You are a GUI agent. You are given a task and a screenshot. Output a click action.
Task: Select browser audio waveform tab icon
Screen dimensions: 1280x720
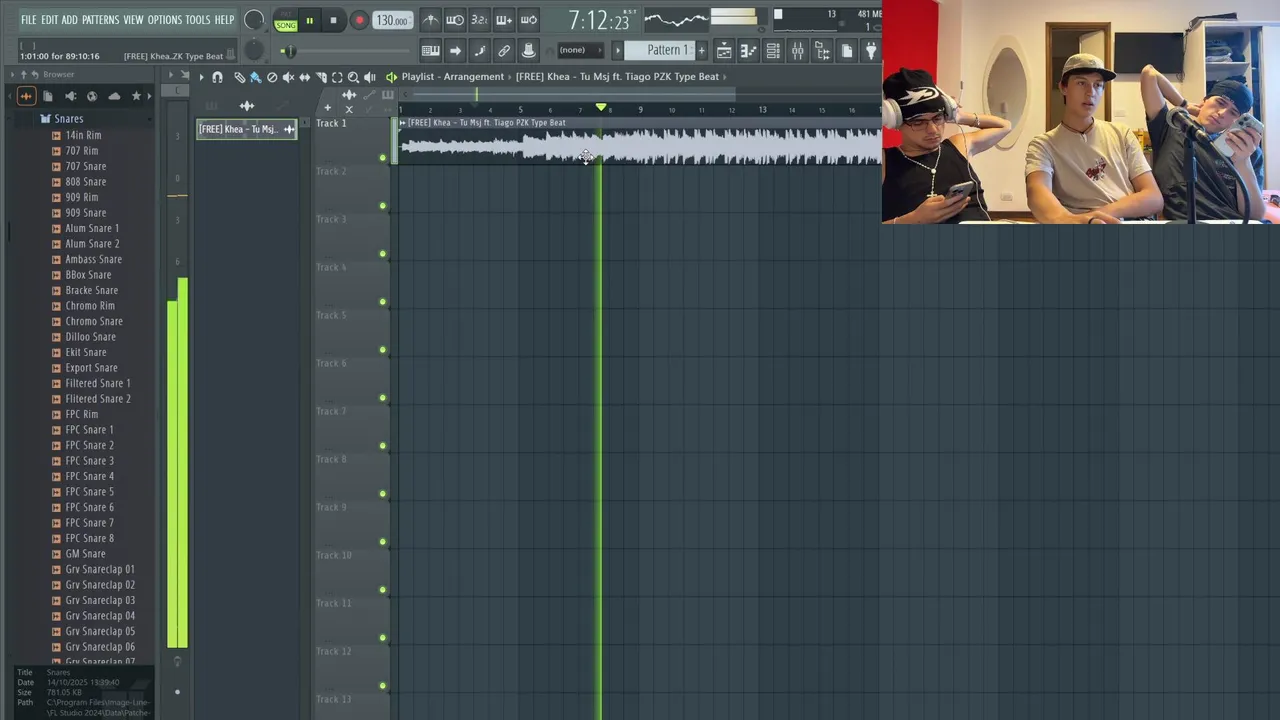point(26,96)
